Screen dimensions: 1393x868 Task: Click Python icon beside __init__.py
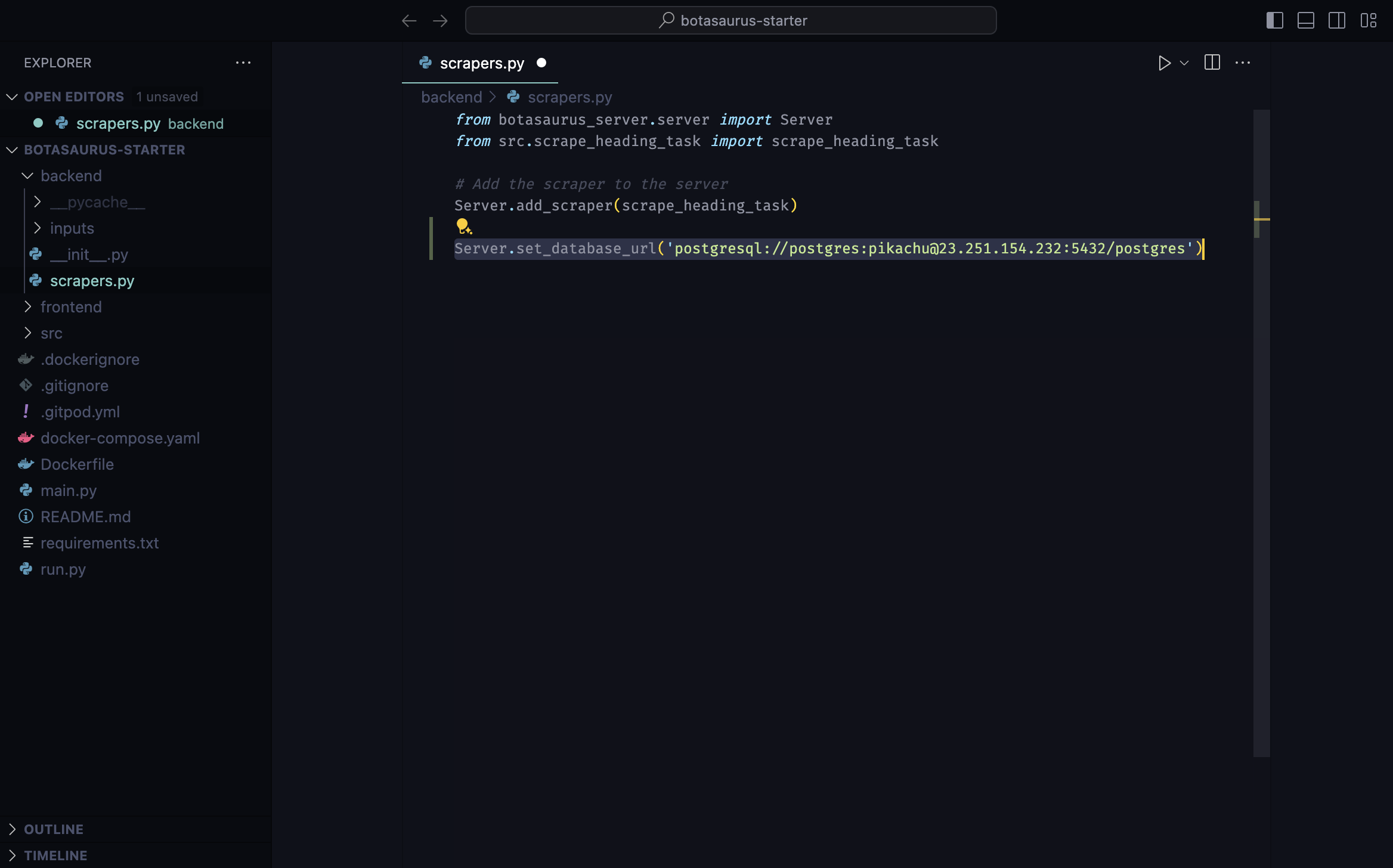pyautogui.click(x=35, y=254)
